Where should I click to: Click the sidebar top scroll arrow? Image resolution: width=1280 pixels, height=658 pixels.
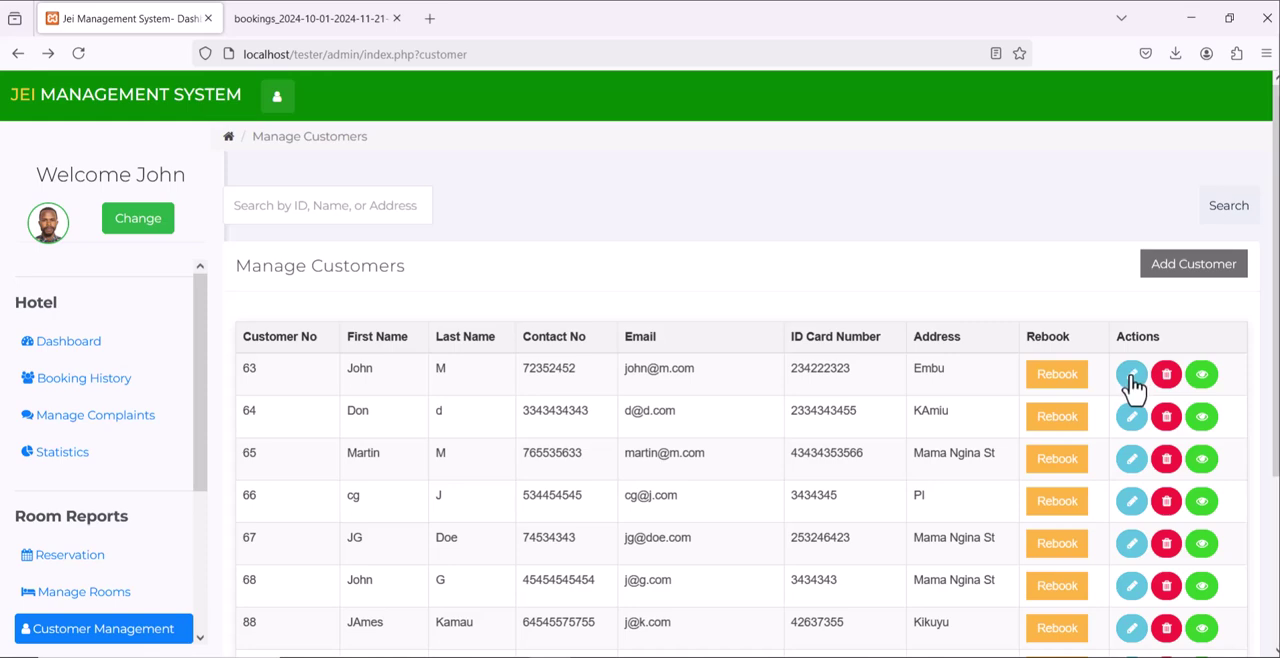[199, 265]
